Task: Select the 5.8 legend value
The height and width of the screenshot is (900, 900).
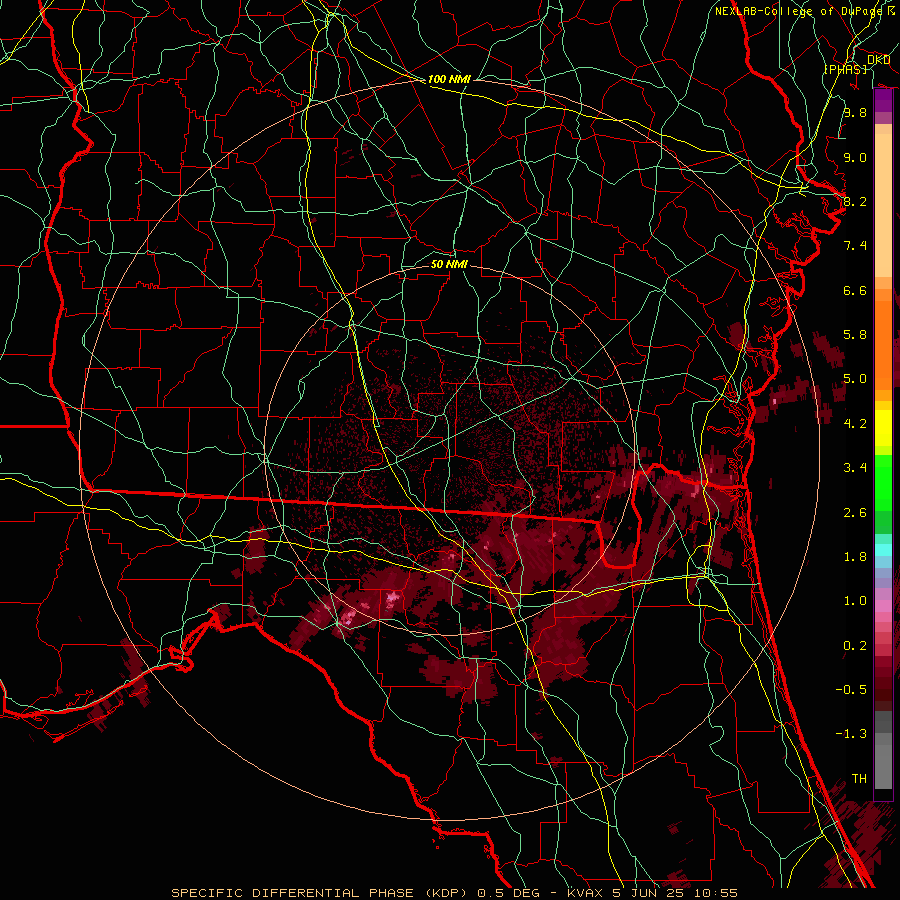Action: [855, 335]
